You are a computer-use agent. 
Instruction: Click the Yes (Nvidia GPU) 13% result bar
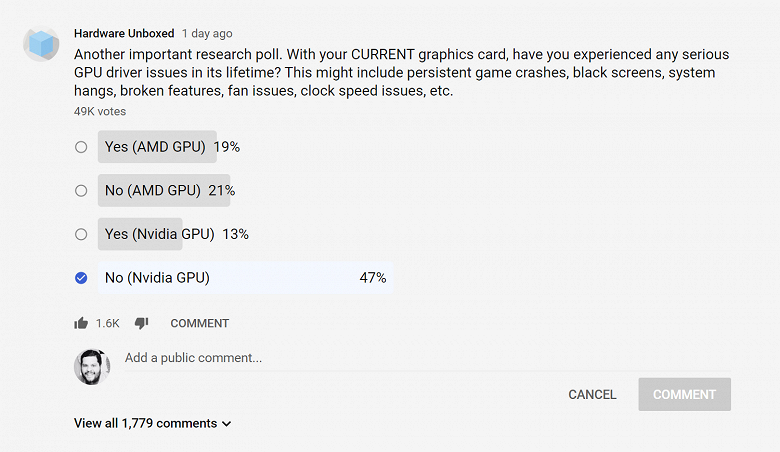tap(140, 234)
